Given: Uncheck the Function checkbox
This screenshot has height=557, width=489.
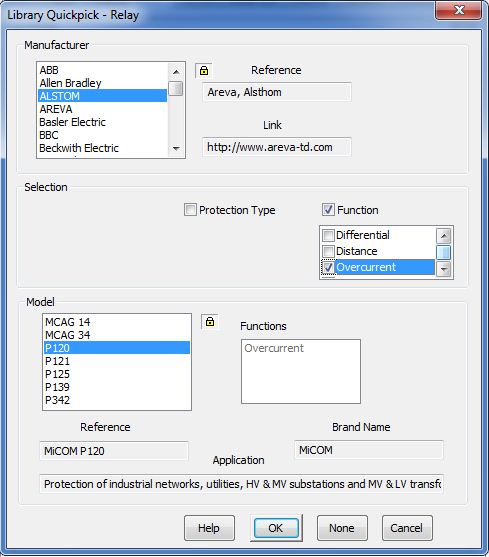Looking at the screenshot, I should [328, 210].
